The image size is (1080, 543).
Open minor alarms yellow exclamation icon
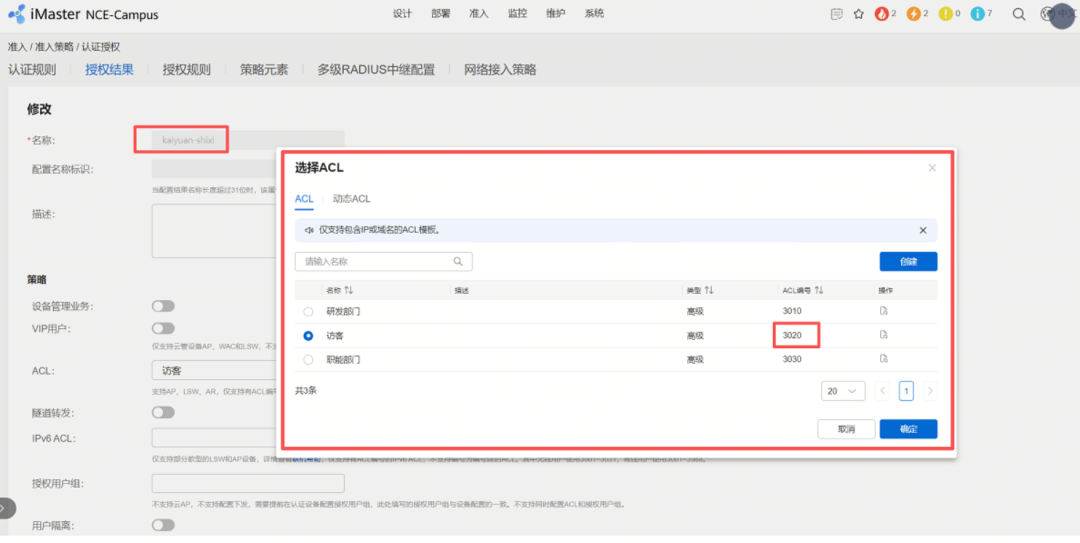pos(946,14)
